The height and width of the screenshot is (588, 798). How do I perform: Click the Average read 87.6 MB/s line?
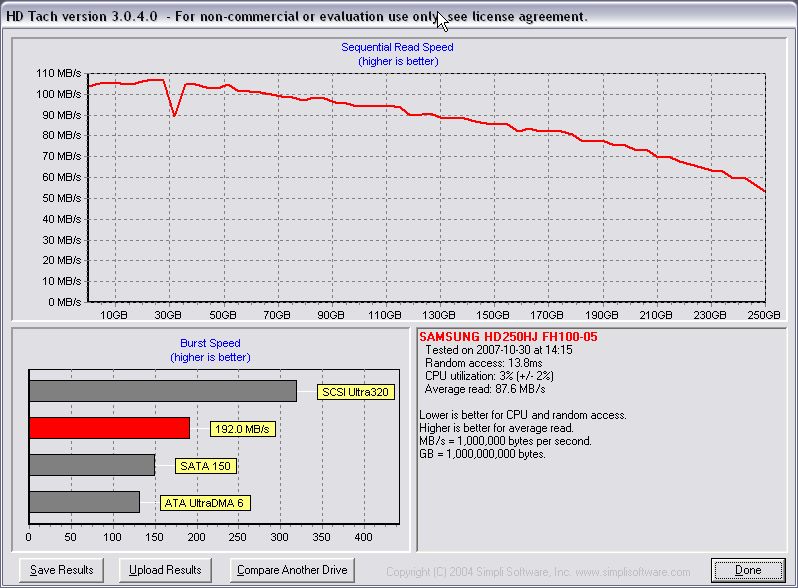(484, 389)
